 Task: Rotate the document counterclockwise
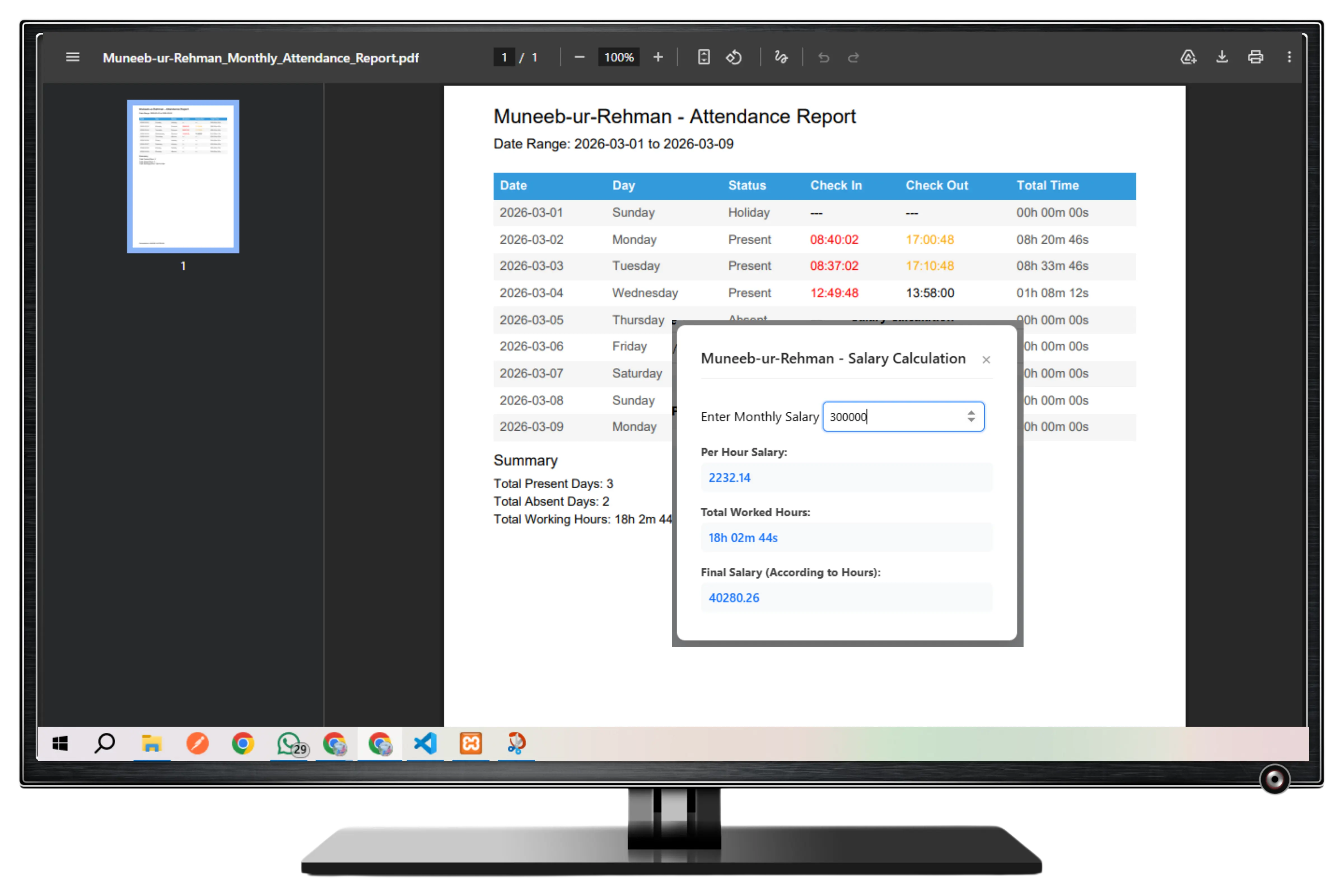(x=734, y=57)
